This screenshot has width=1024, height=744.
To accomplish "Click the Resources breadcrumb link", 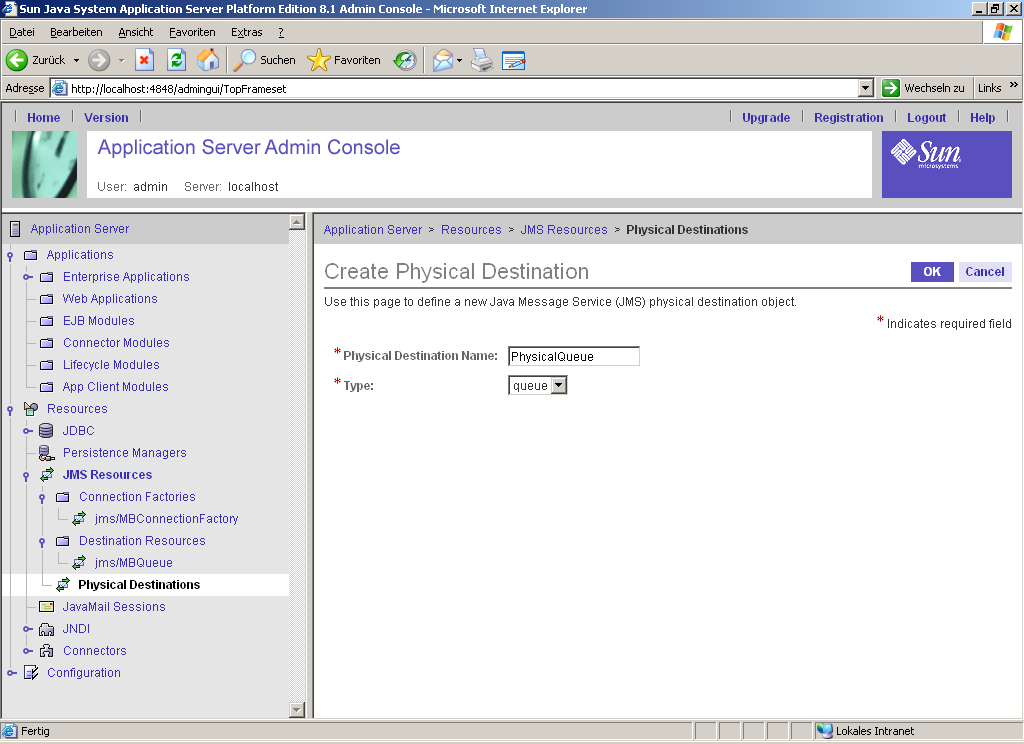I will click(x=471, y=230).
